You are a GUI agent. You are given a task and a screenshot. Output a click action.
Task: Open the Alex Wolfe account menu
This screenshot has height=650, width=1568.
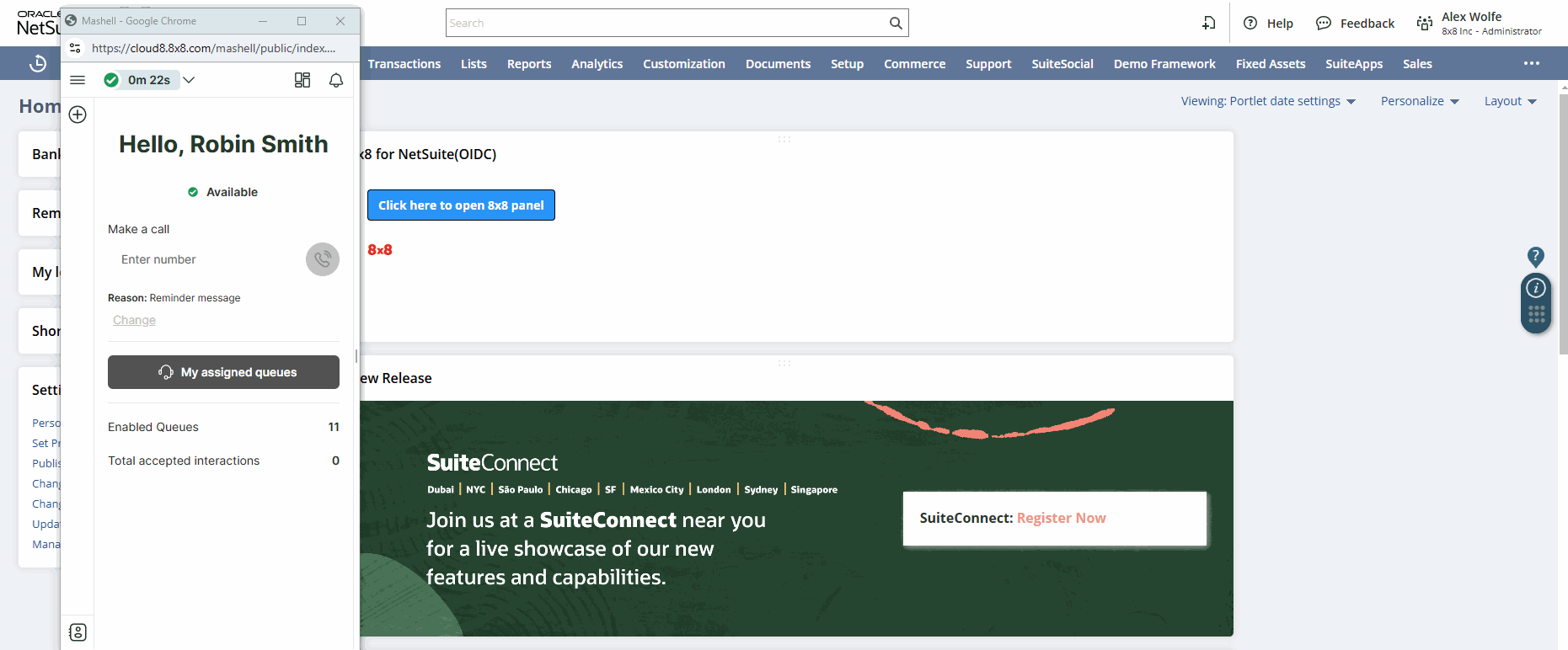1491,24
